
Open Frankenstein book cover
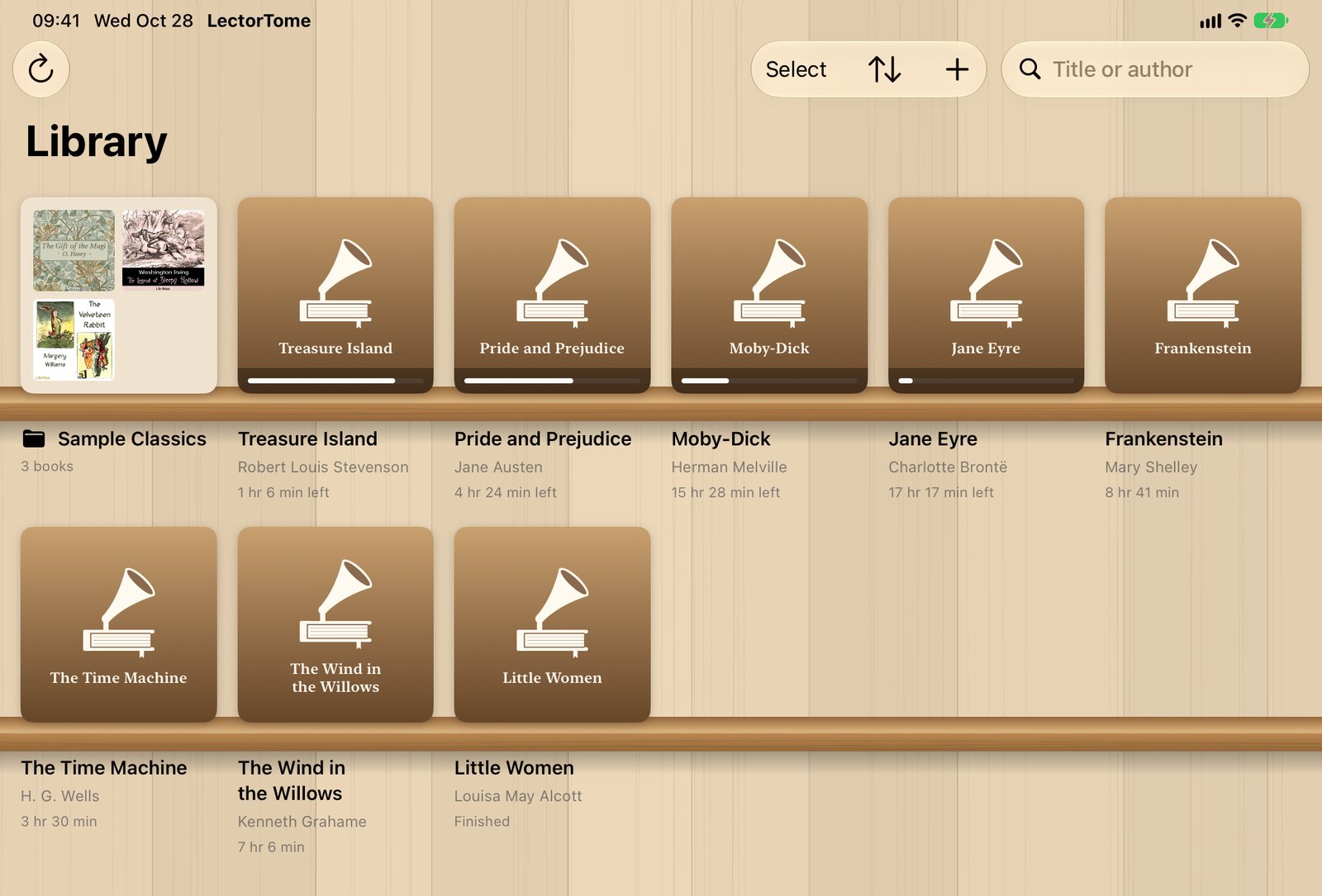point(1203,295)
